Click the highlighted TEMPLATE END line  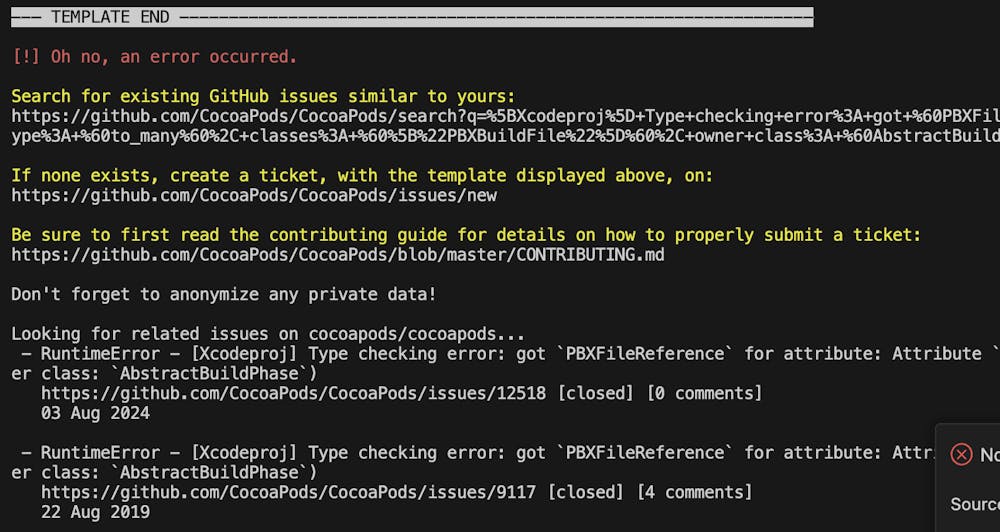(x=412, y=17)
